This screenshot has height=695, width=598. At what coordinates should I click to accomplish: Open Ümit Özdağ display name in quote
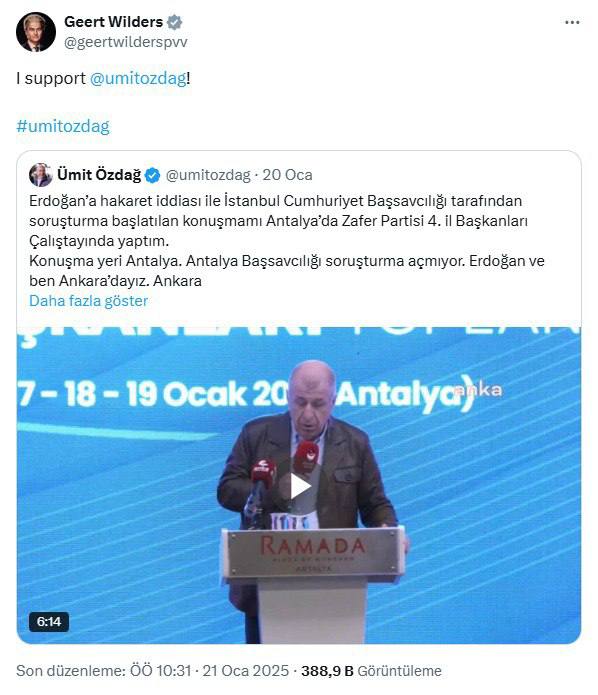pyautogui.click(x=99, y=175)
